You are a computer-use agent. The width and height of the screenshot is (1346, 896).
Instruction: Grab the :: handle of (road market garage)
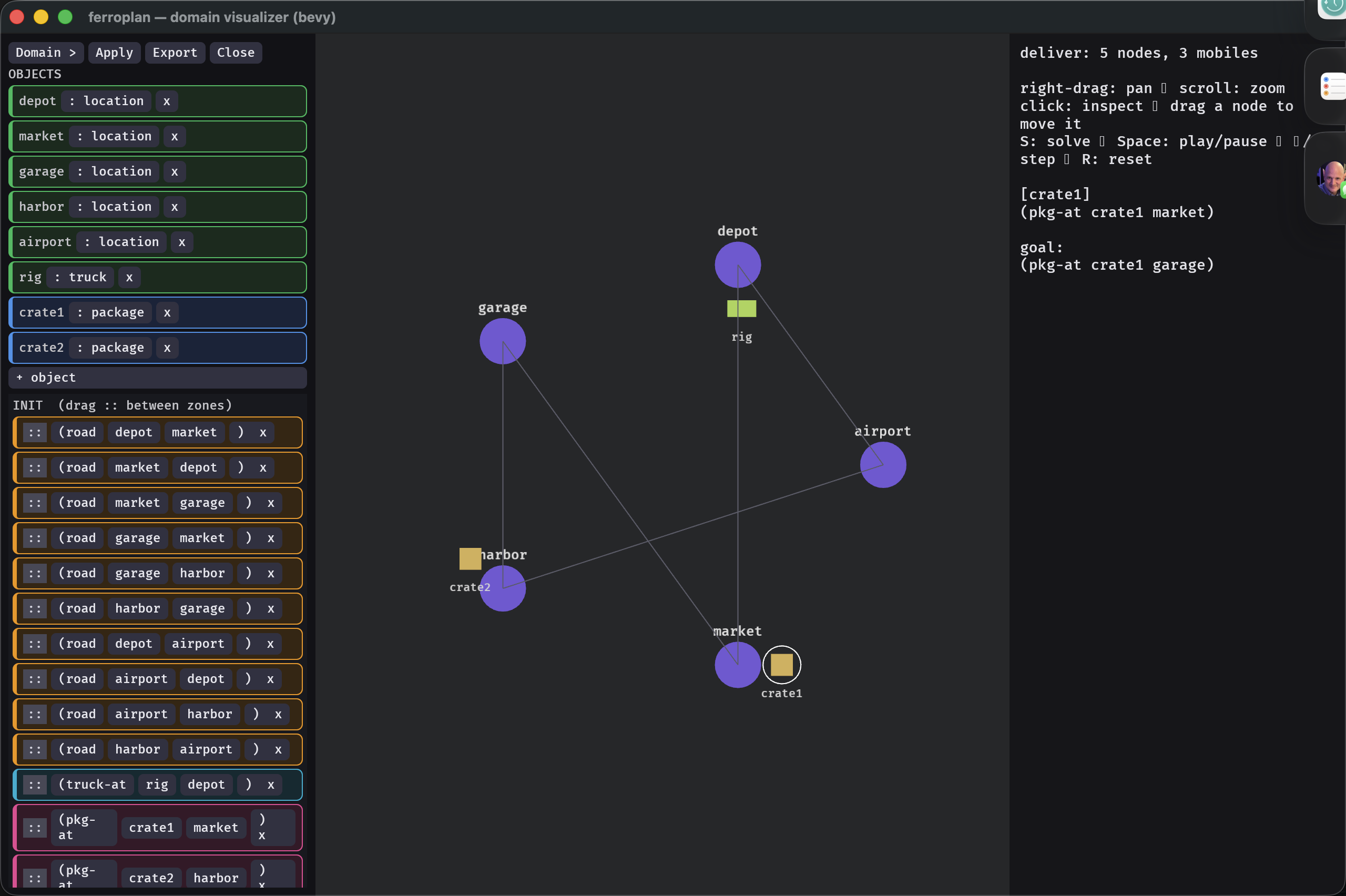click(x=35, y=503)
